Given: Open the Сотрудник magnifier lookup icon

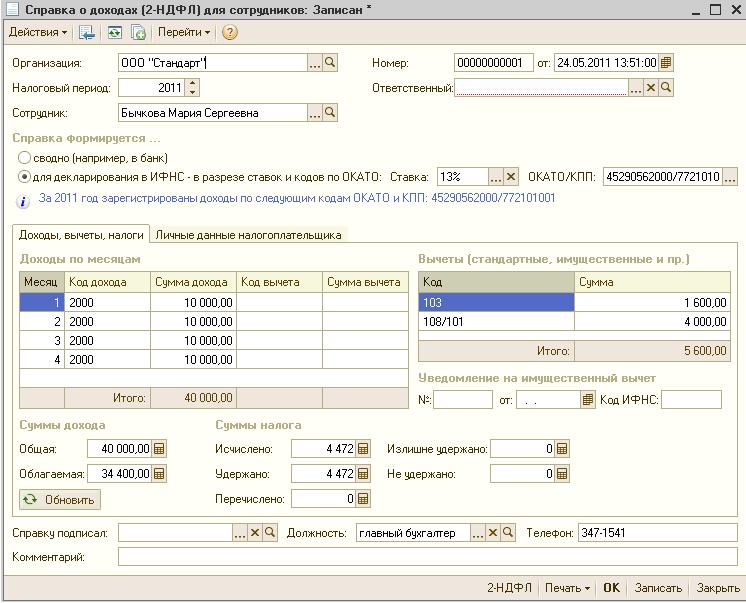Looking at the screenshot, I should 330,113.
